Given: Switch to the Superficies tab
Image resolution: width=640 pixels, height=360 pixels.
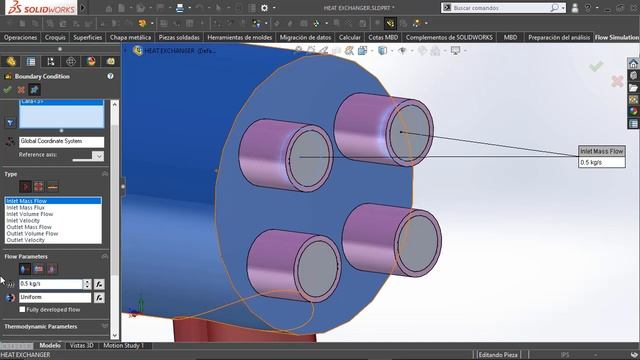Looking at the screenshot, I should [87, 38].
